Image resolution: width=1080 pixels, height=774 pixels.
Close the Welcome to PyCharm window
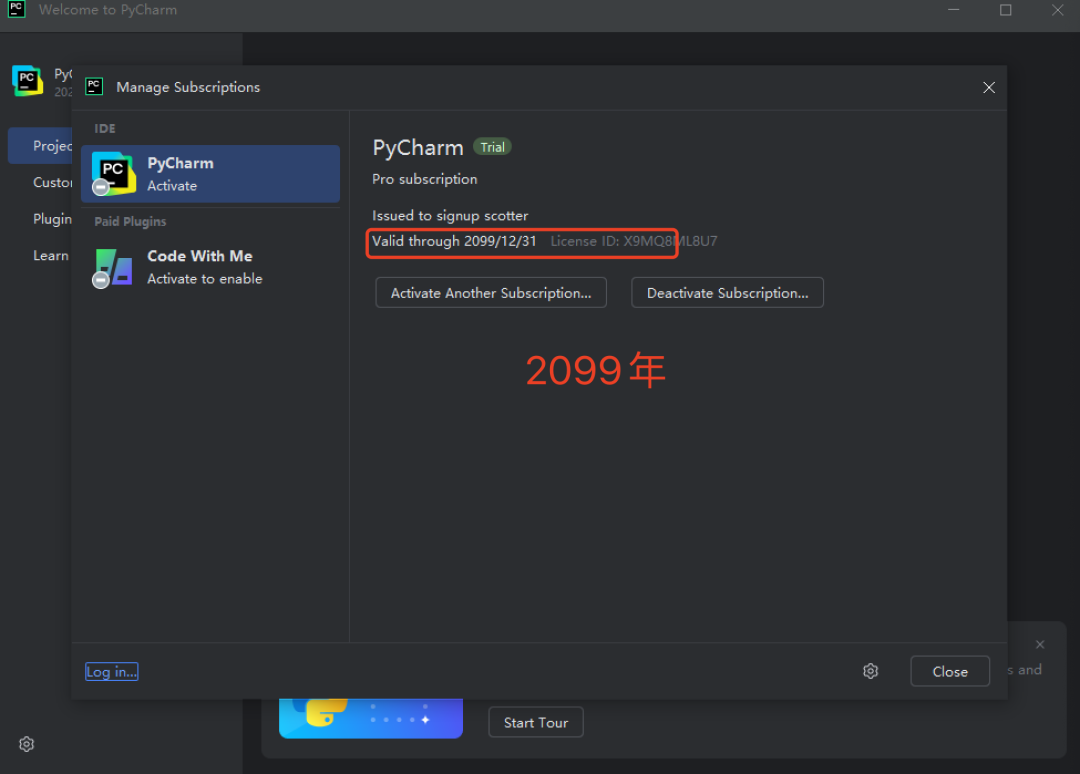coord(1057,10)
